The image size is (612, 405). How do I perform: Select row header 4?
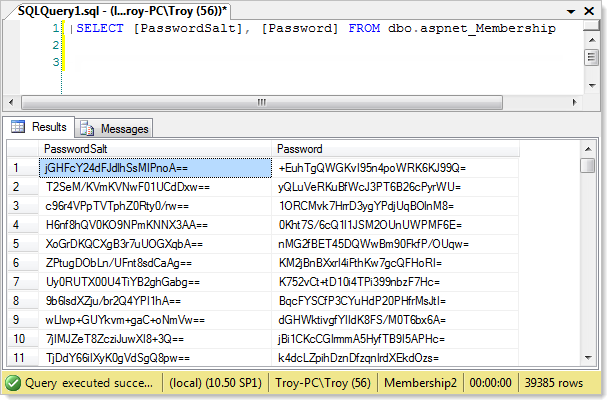click(x=23, y=225)
